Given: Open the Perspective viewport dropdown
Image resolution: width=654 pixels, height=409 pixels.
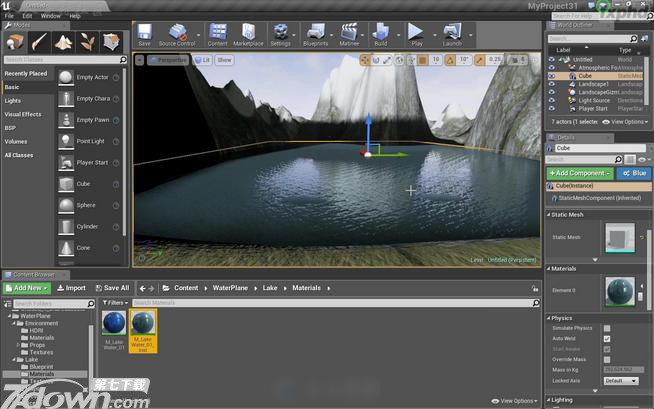Looking at the screenshot, I should [168, 60].
